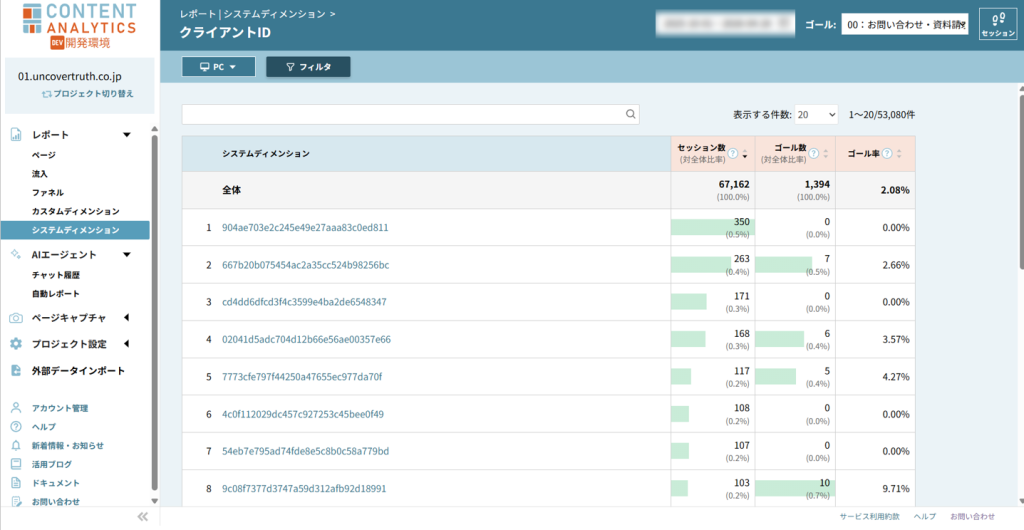Click the ページキャプチャ camera icon
1024x530 pixels.
[16, 318]
